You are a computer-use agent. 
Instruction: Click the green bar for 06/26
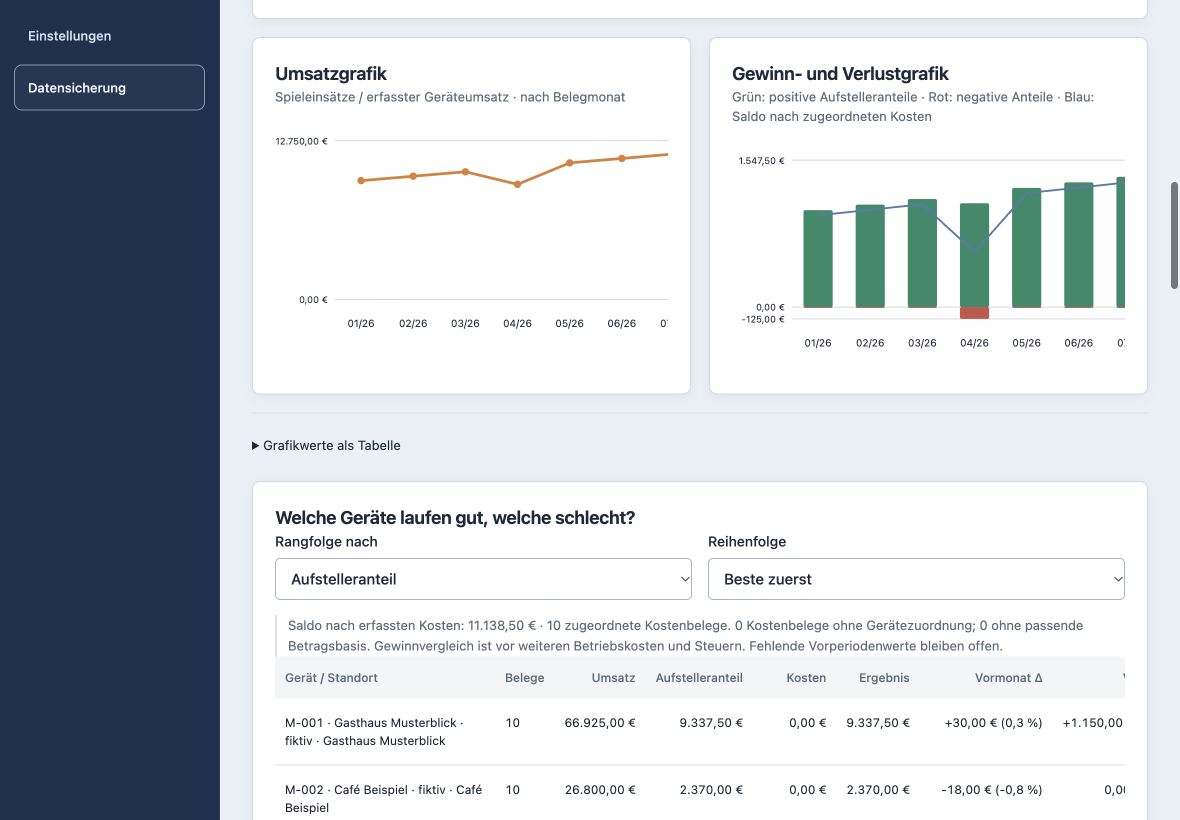coord(1078,244)
